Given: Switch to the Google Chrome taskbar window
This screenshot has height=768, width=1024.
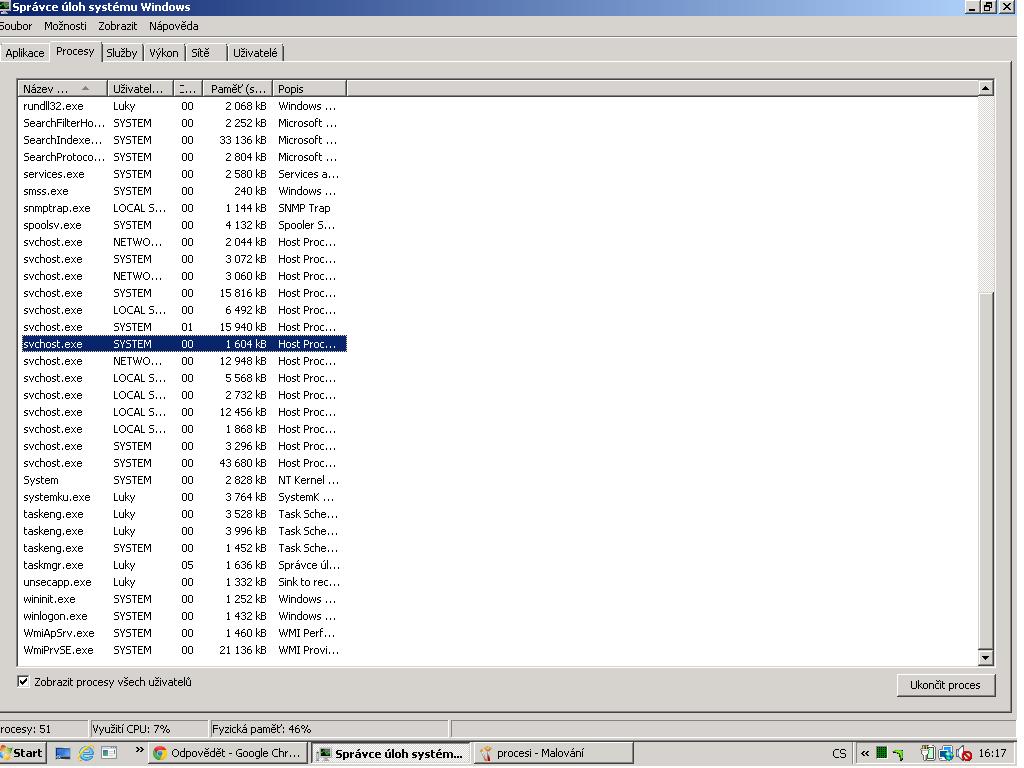Looking at the screenshot, I should pyautogui.click(x=227, y=753).
